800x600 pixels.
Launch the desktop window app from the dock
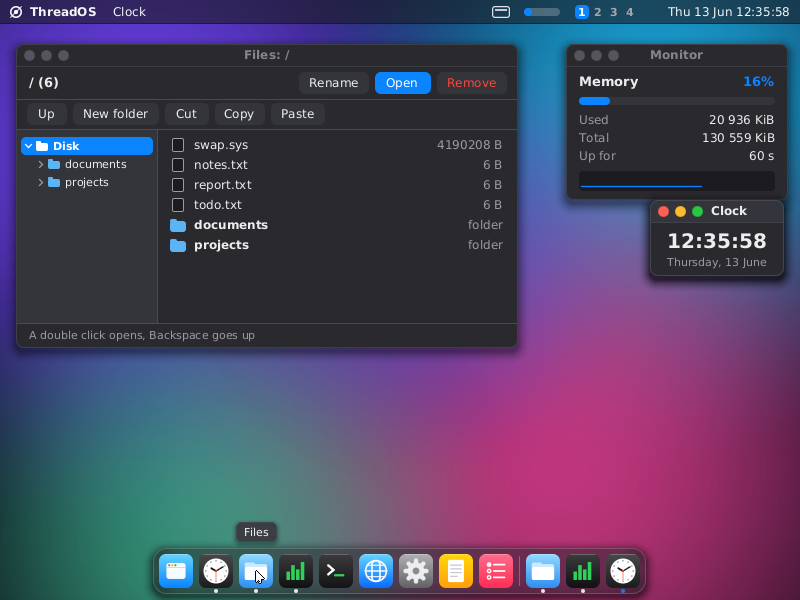point(176,571)
